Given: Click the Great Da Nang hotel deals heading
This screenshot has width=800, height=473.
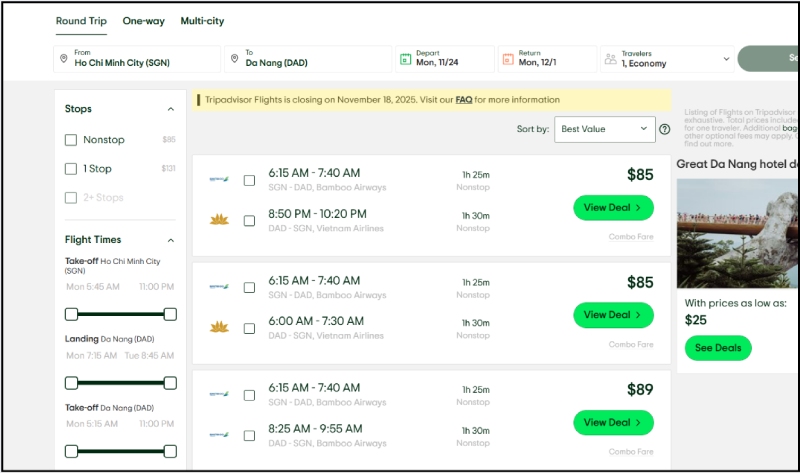Looking at the screenshot, I should coord(738,164).
